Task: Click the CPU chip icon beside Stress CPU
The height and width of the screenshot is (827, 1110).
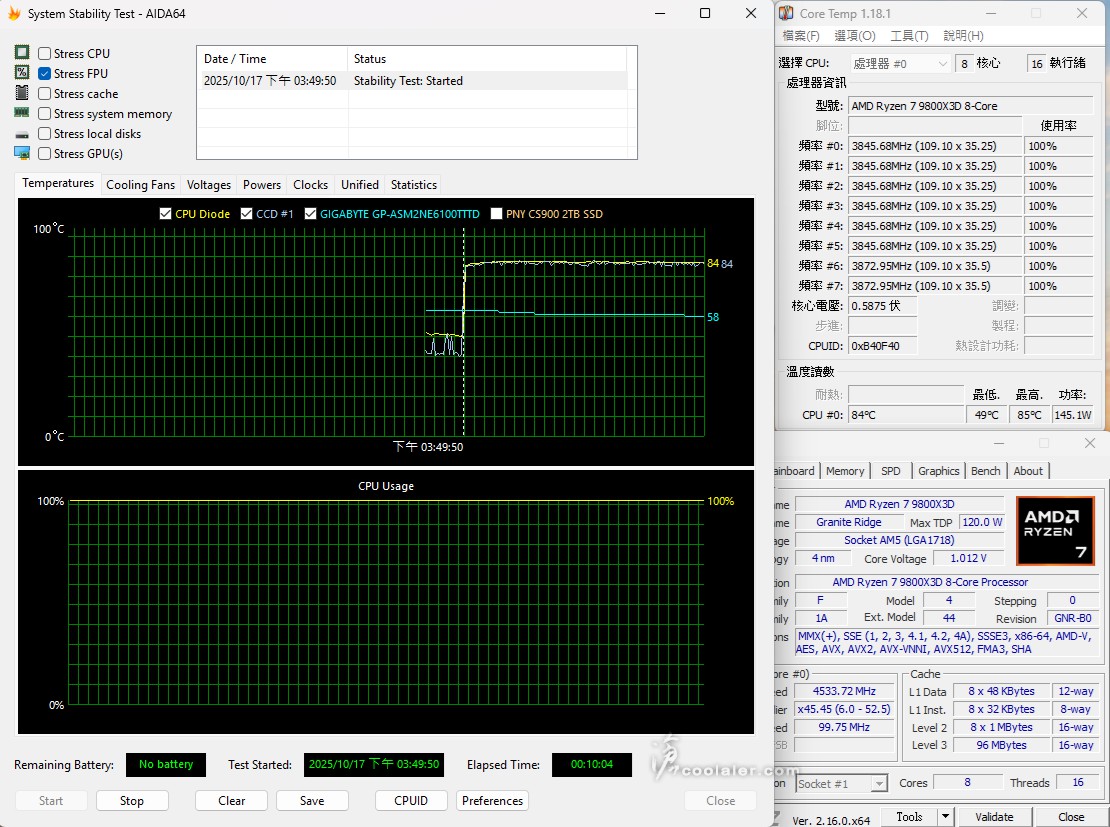Action: pyautogui.click(x=22, y=53)
